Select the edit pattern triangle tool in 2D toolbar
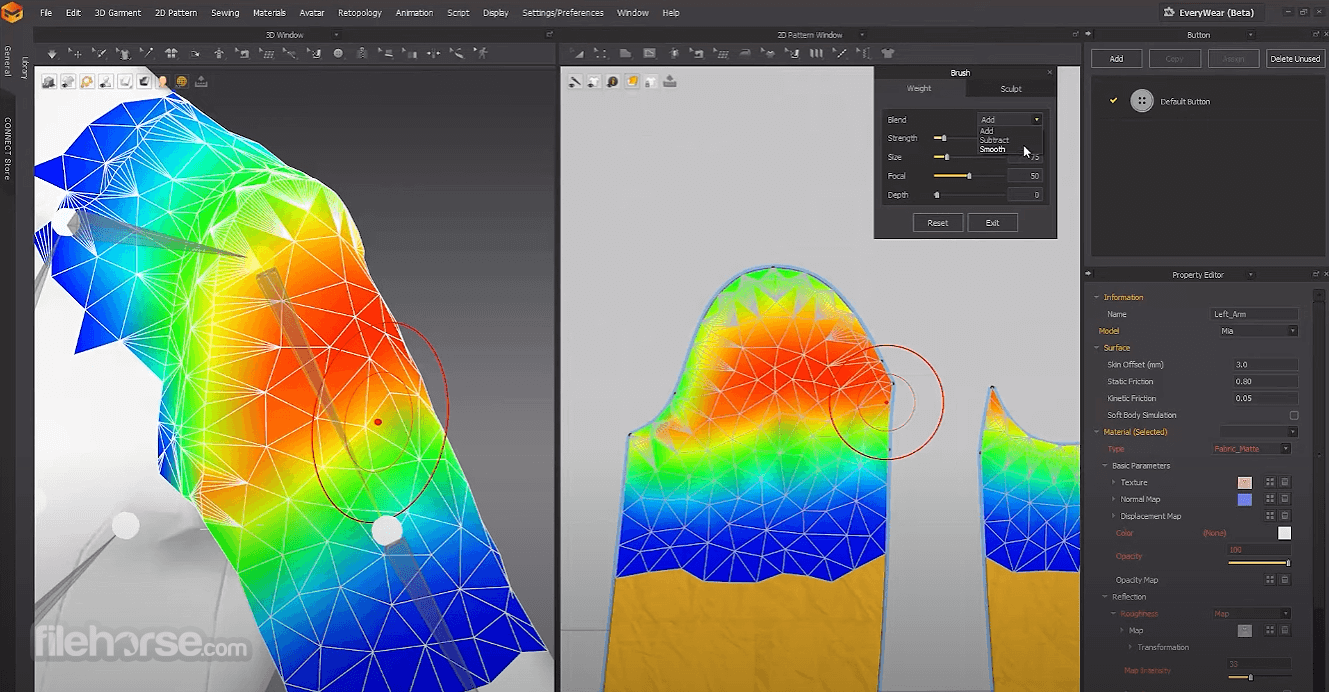 click(579, 54)
